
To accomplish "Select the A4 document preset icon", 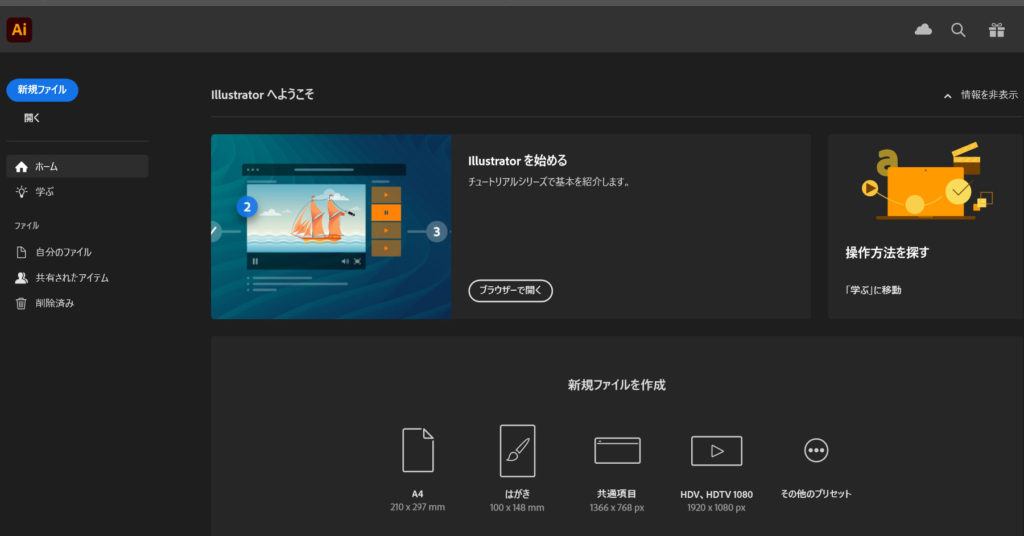I will click(417, 450).
